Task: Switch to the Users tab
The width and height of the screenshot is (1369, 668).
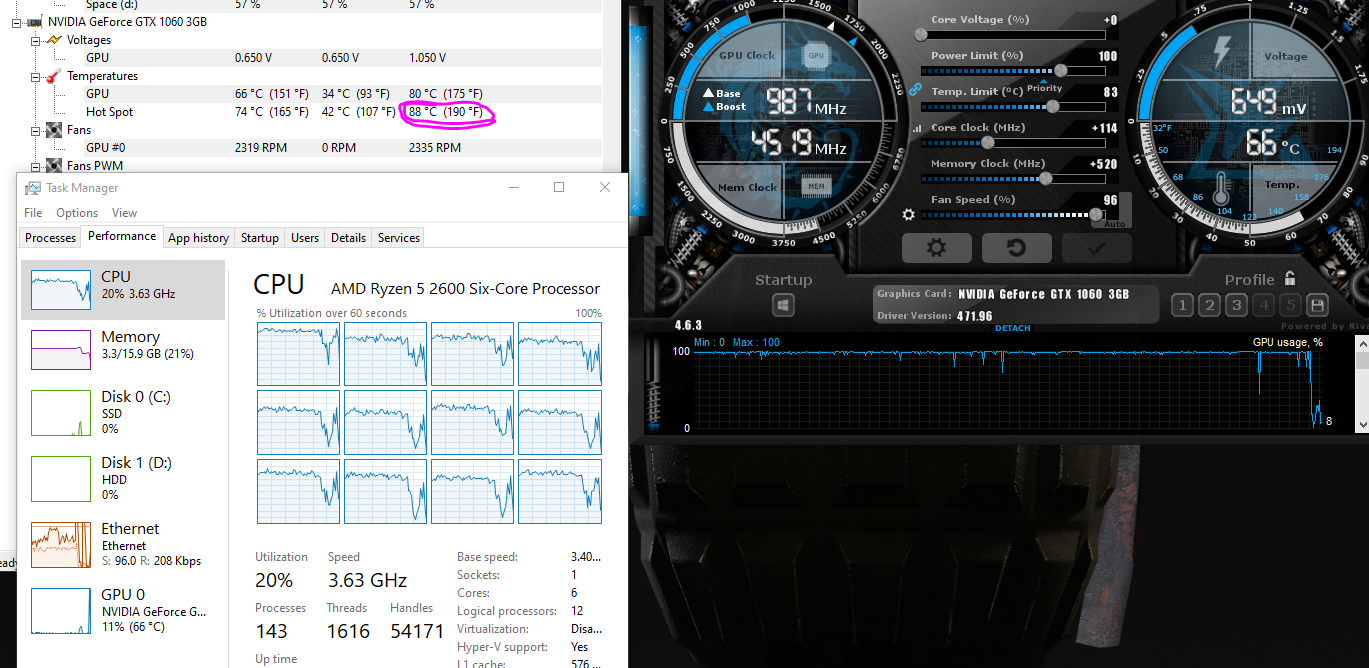Action: click(305, 237)
